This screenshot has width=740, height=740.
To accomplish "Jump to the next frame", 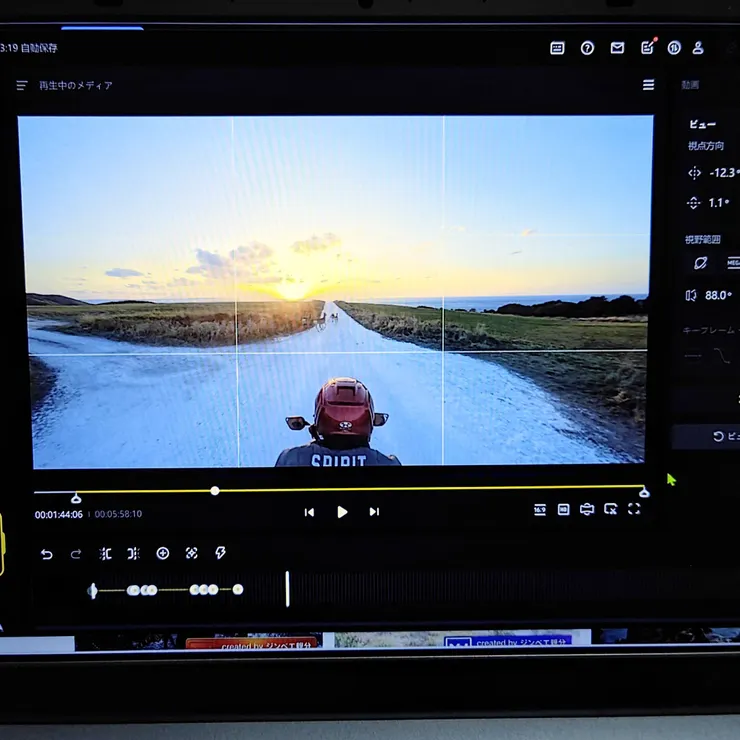I will (x=374, y=512).
